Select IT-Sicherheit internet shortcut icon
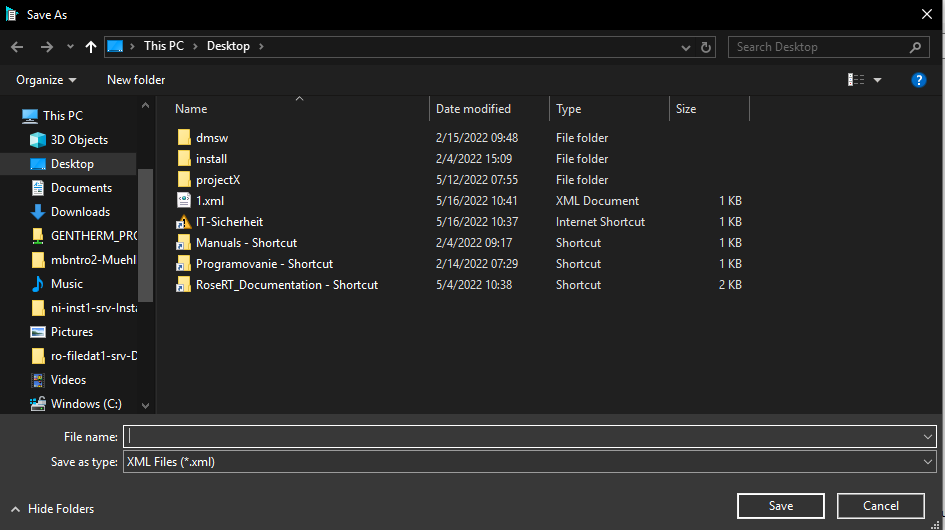Screen dimensions: 945x530 click(184, 222)
